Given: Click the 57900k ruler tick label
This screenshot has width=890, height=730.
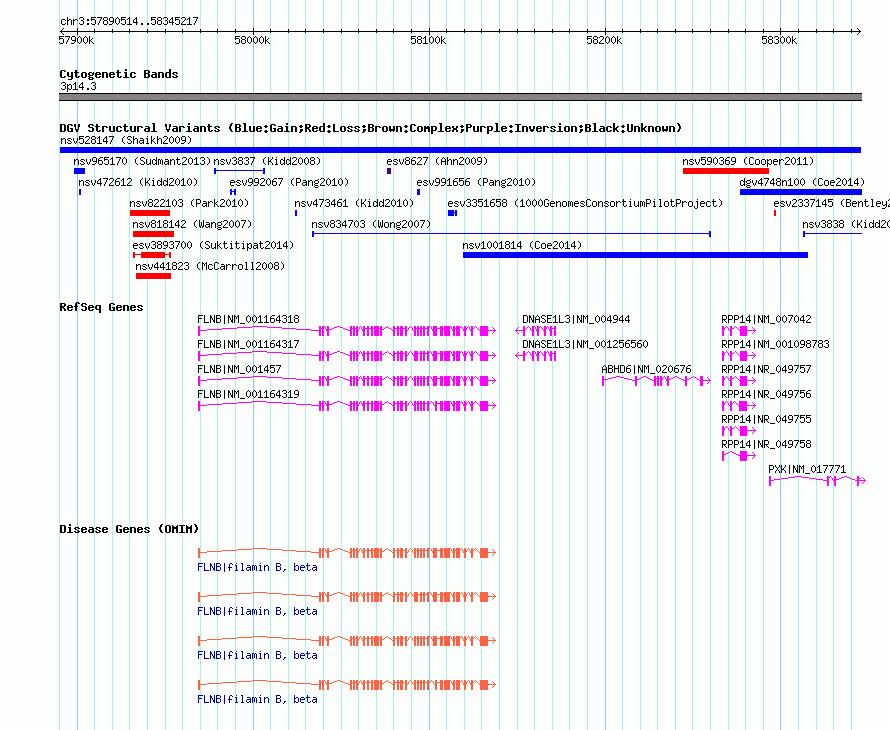Looking at the screenshot, I should [77, 40].
